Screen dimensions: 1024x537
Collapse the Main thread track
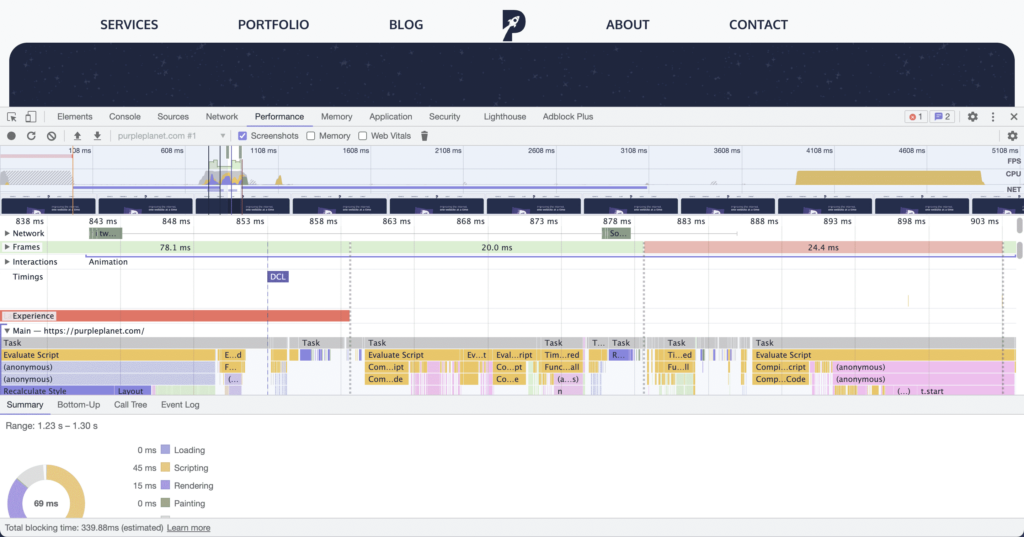tap(6, 331)
